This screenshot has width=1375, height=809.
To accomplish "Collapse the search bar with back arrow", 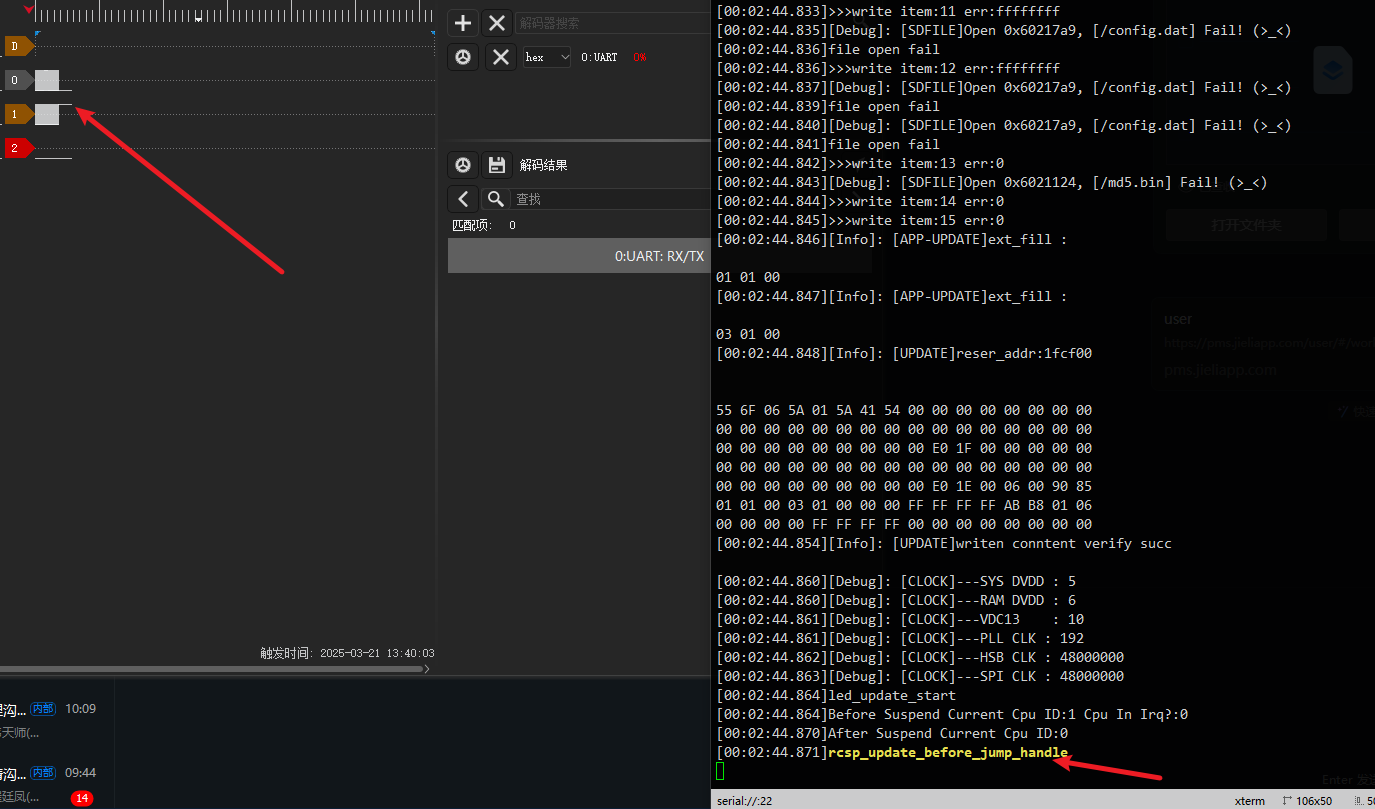I will 462,199.
